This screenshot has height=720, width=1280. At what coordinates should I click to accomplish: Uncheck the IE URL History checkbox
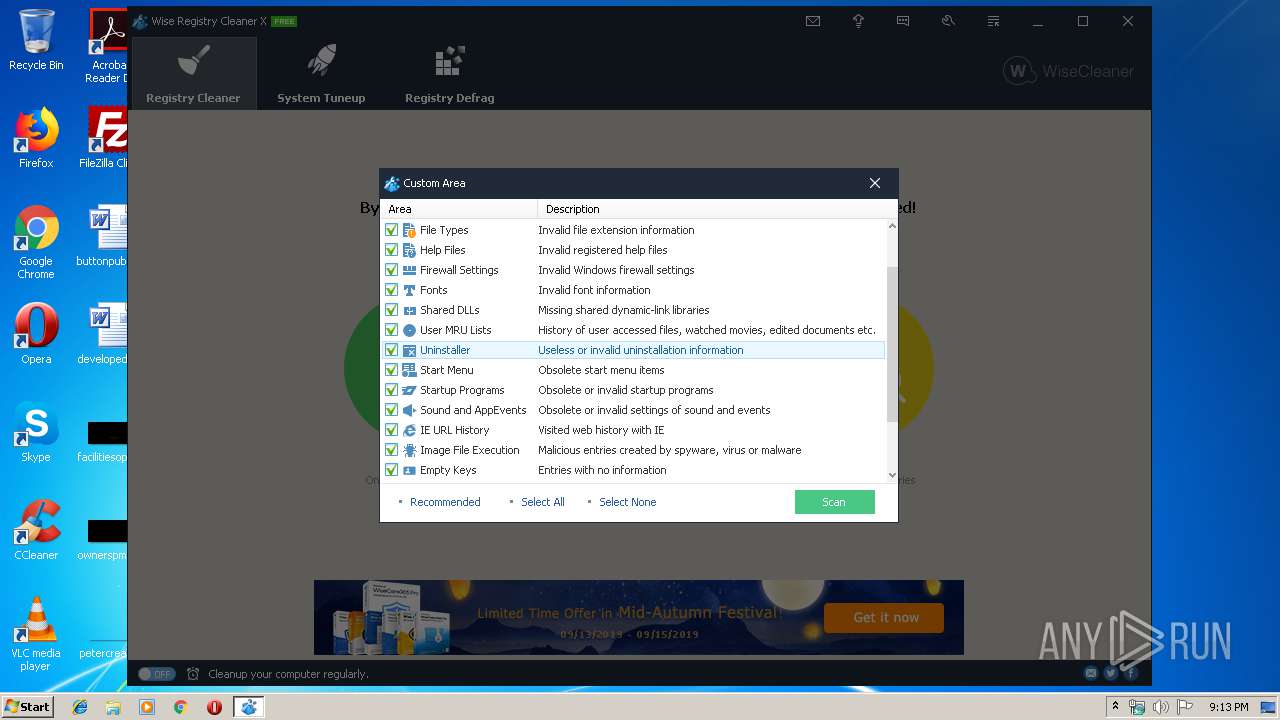coord(392,430)
